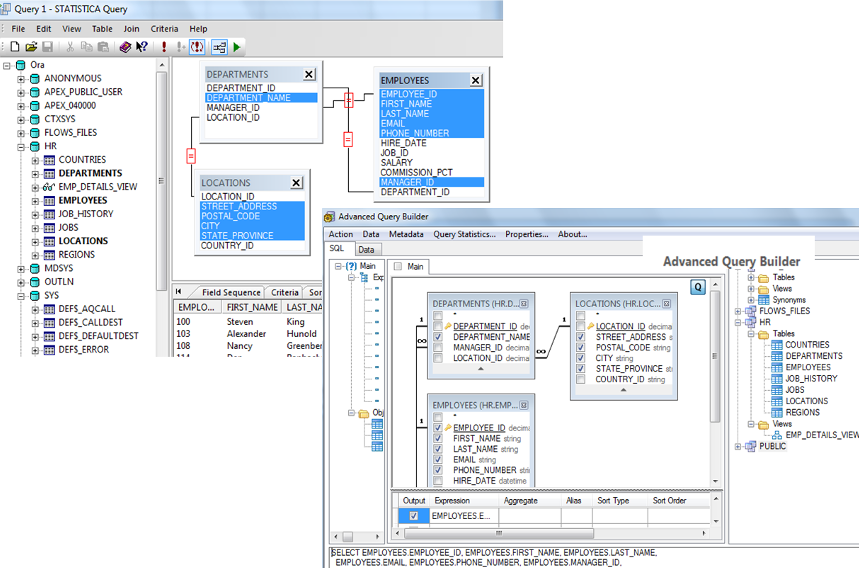Check DEPARTMENT_ID in Advanced Query Builder DEPARTMENTS box
The width and height of the screenshot is (860, 568).
[x=438, y=326]
